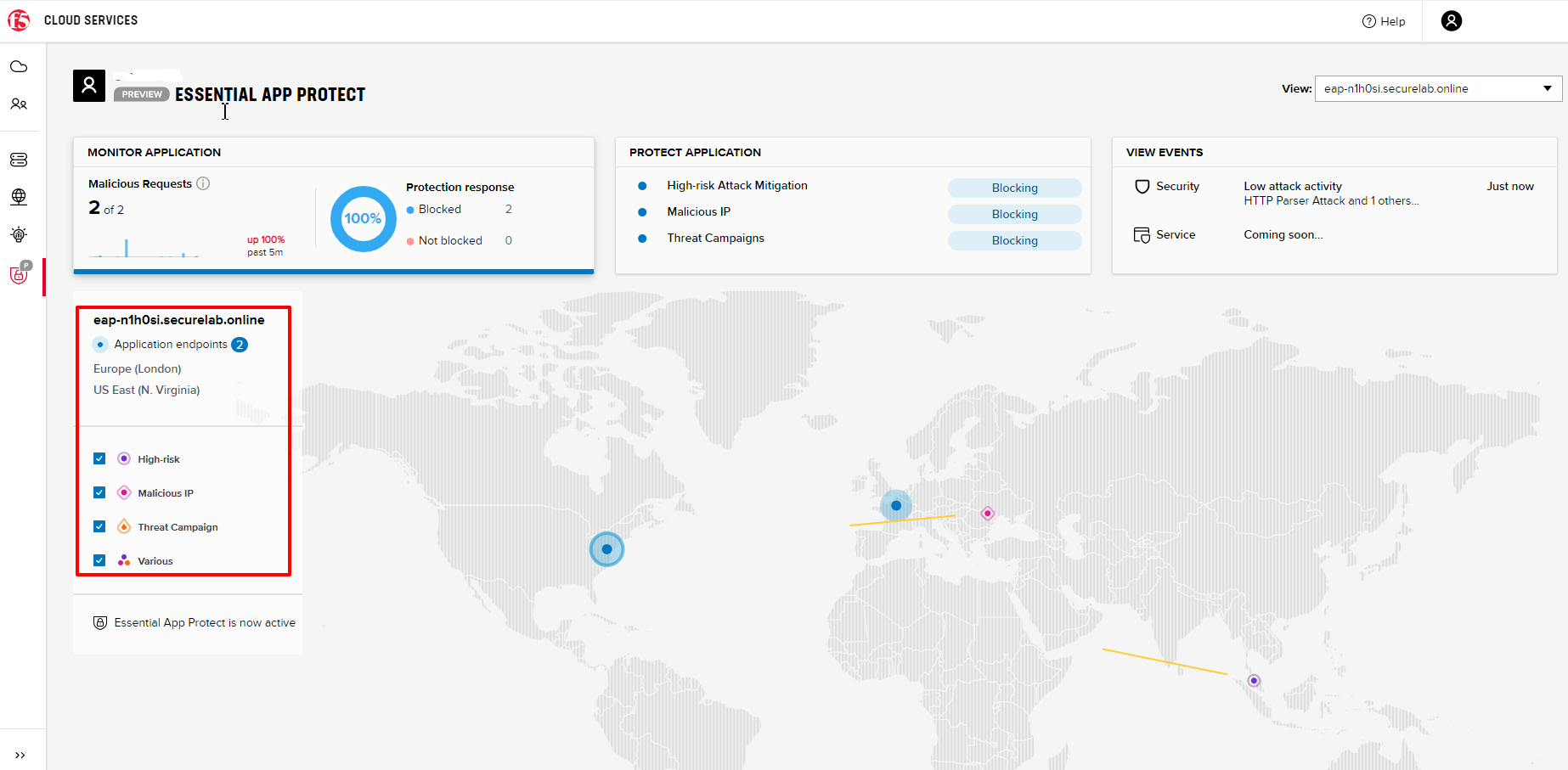1568x770 pixels.
Task: Click Blocking status for Malicious IP
Action: click(x=1015, y=214)
